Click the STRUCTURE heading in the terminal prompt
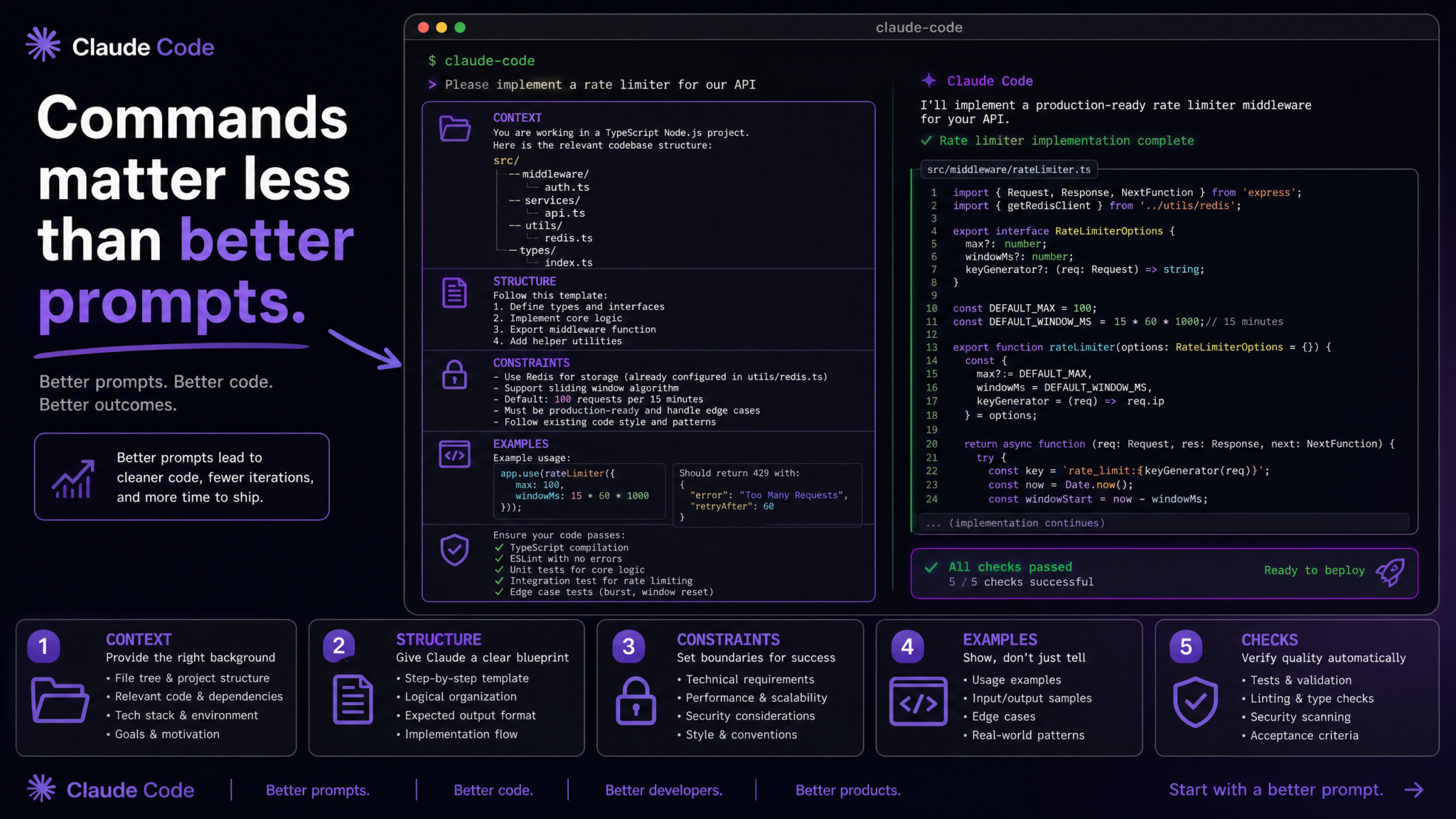Viewport: 1456px width, 819px height. click(x=525, y=282)
